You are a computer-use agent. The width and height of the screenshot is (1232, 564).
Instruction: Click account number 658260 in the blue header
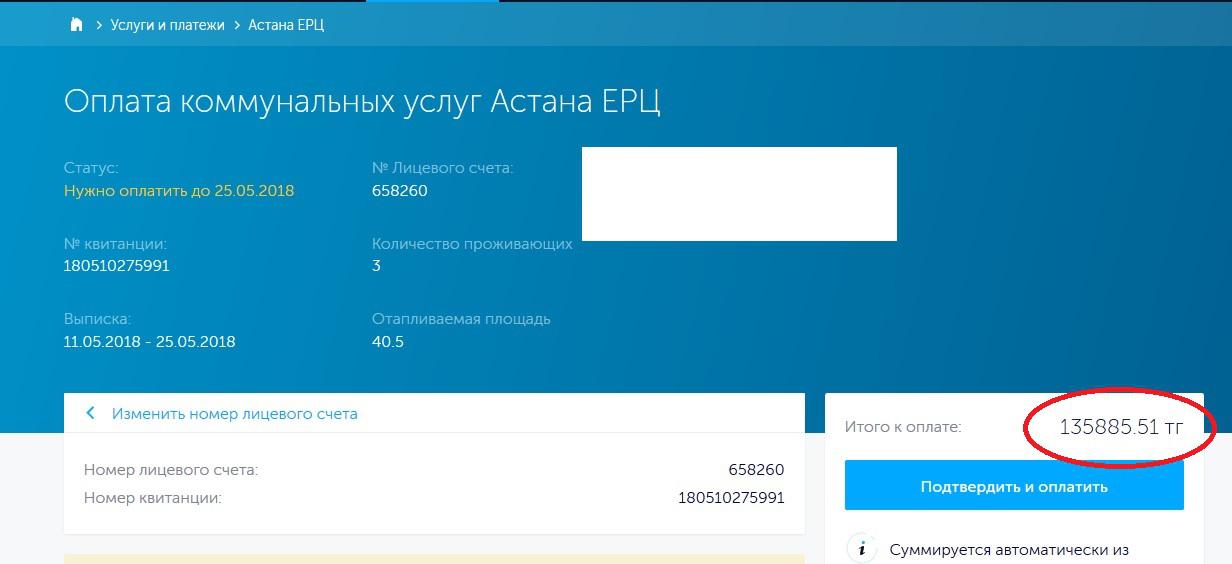pos(399,190)
